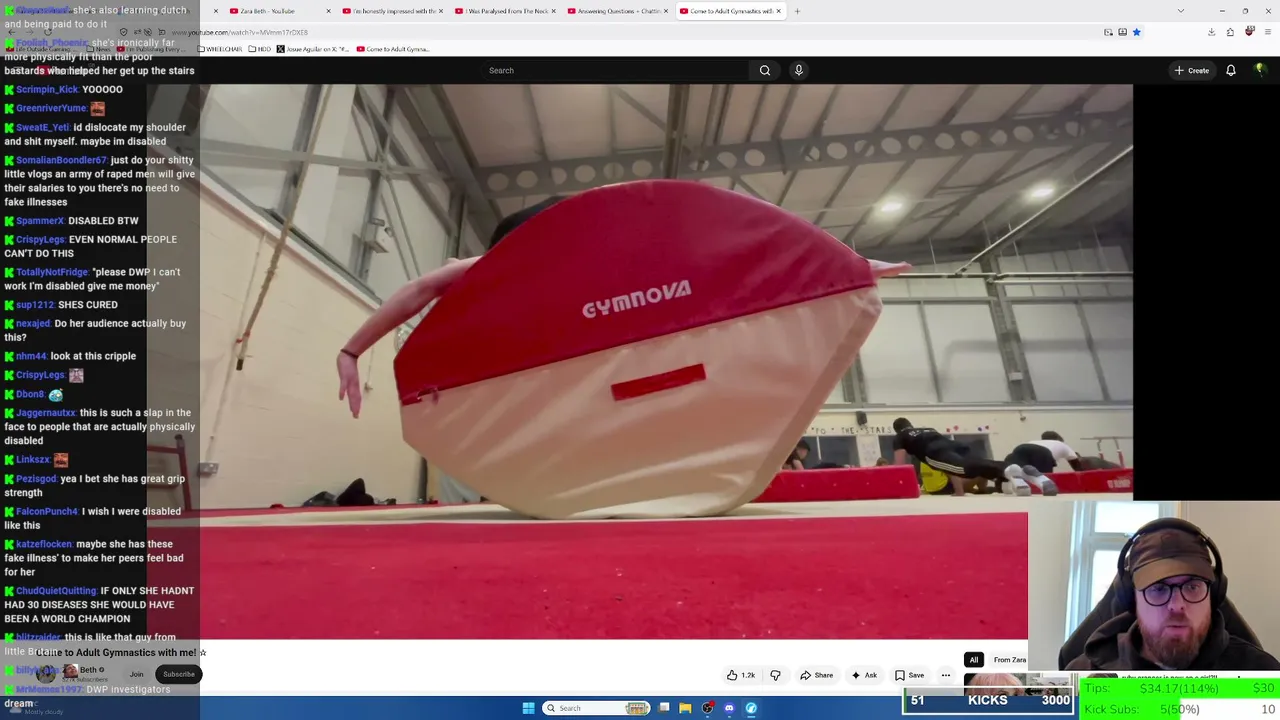Image resolution: width=1280 pixels, height=720 pixels.
Task: Join the Beth channel membership
Action: tap(136, 674)
